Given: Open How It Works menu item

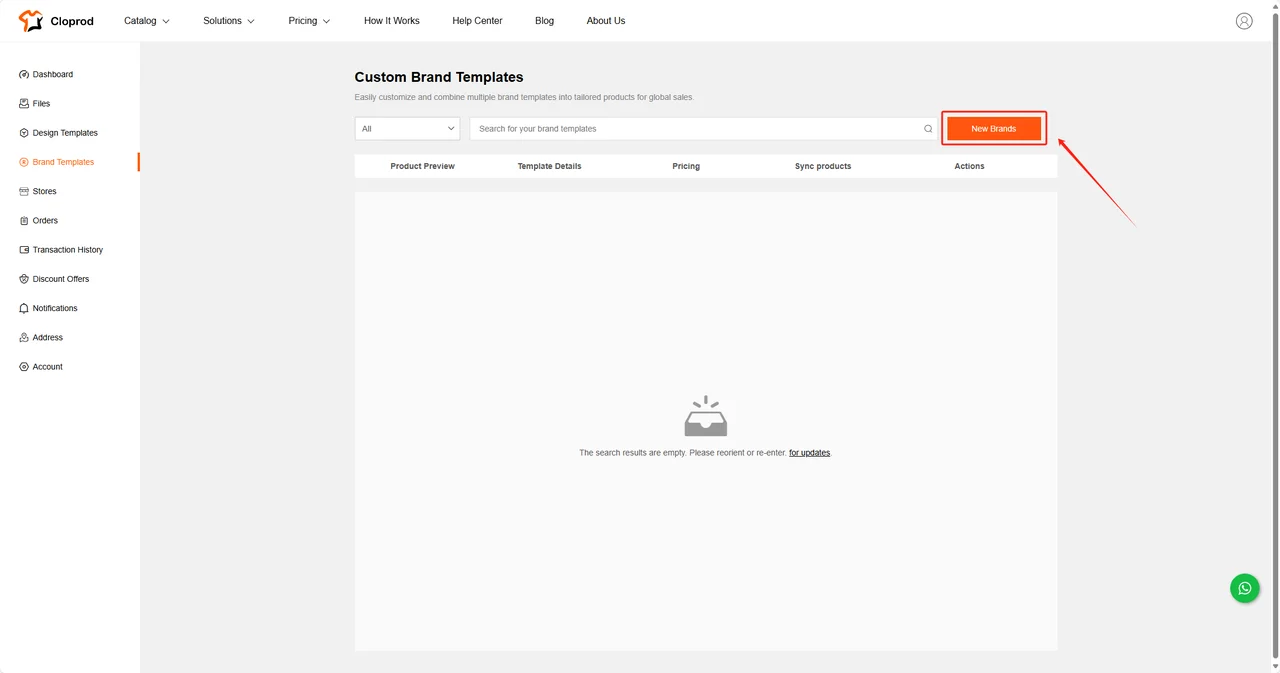Looking at the screenshot, I should click(392, 21).
